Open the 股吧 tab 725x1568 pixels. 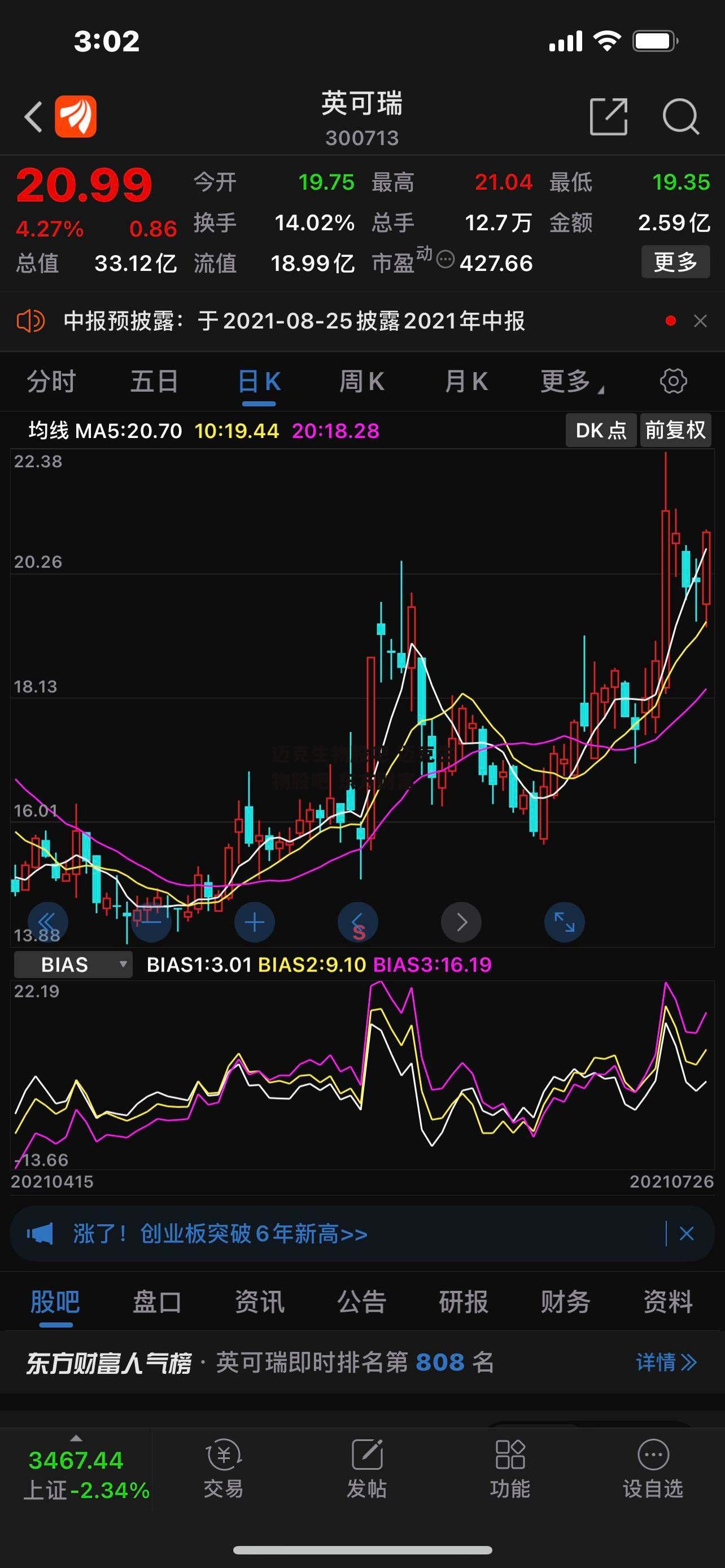click(x=55, y=1303)
